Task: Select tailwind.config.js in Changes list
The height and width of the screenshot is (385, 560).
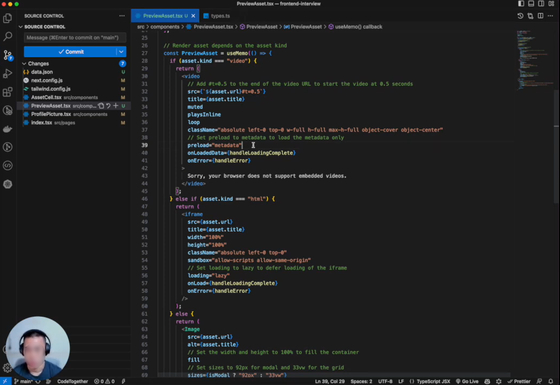Action: pos(74,89)
